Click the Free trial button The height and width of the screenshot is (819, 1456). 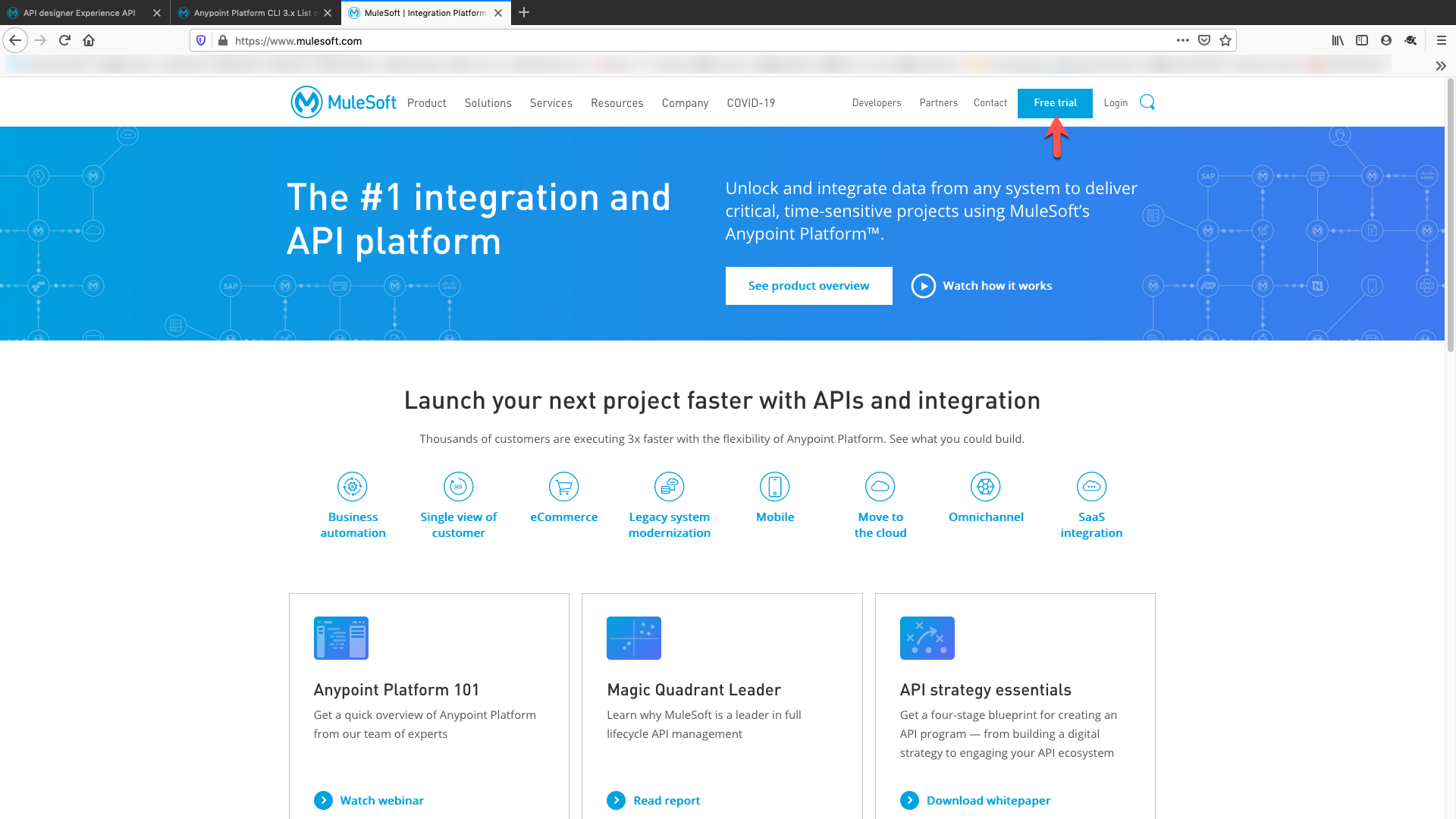(1055, 103)
